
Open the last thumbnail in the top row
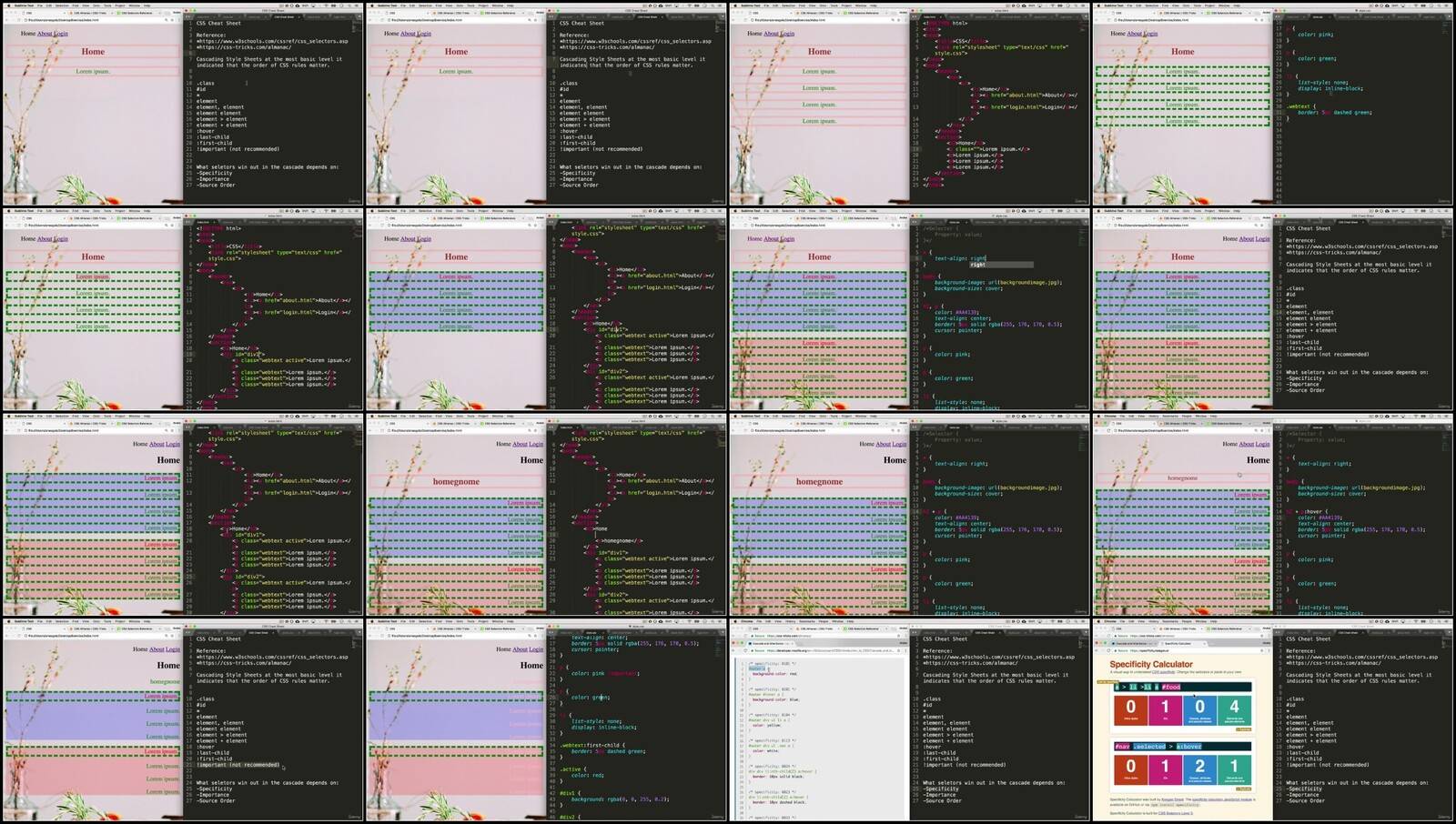coord(1272,104)
